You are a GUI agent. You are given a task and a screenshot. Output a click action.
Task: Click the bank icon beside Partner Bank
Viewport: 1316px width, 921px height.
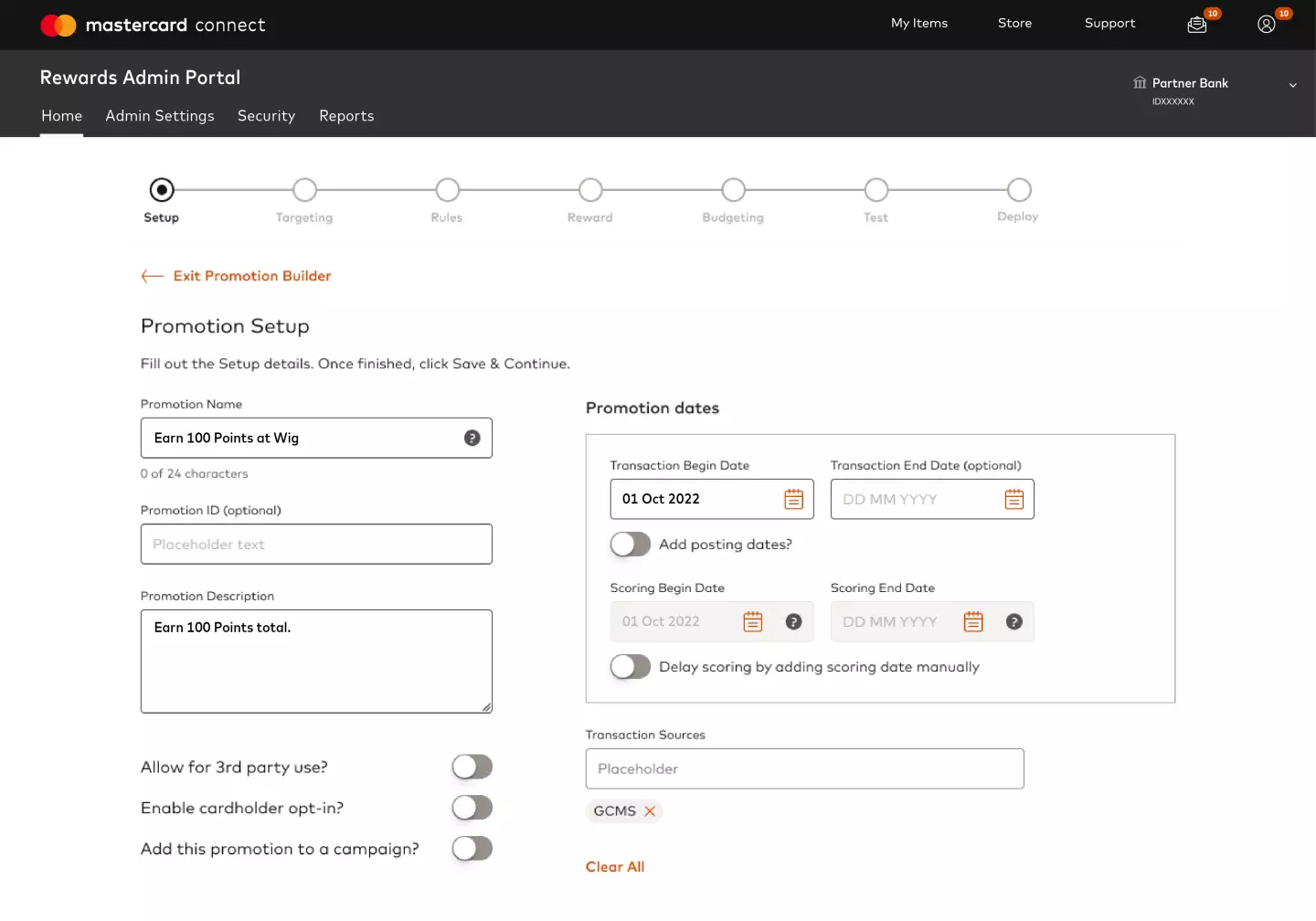point(1139,83)
